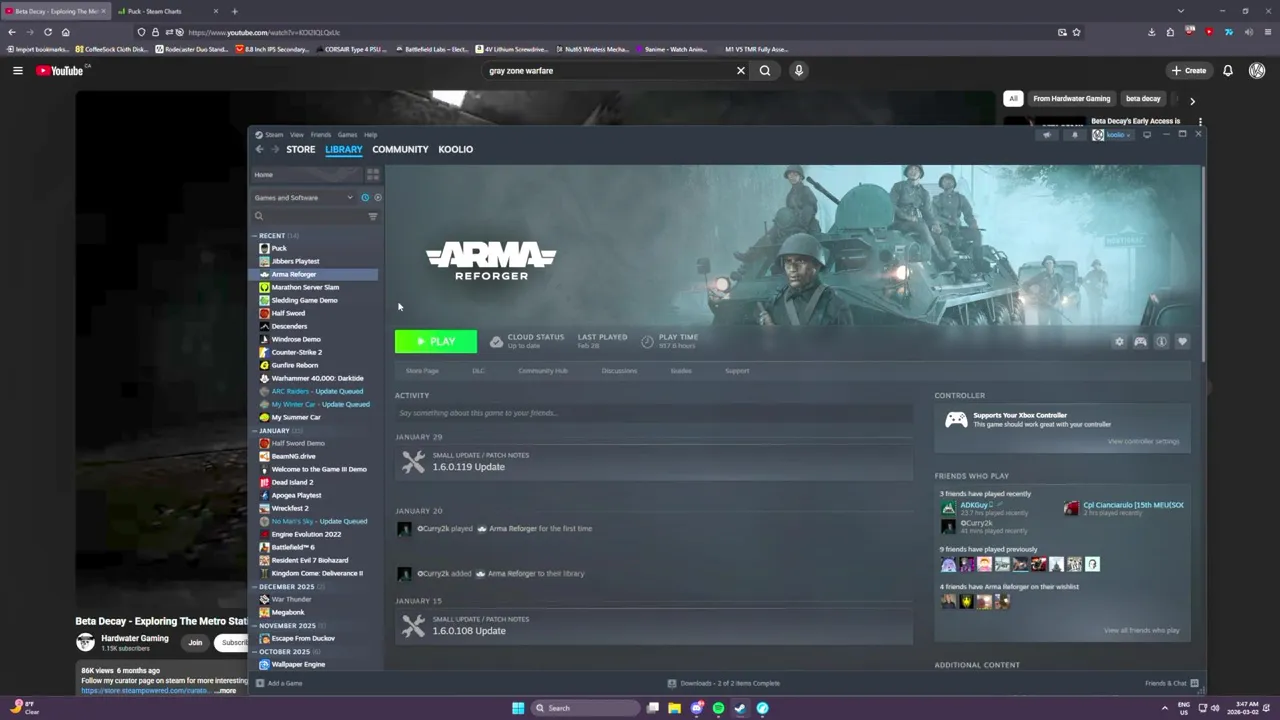Open Spotify from Windows taskbar
This screenshot has height=720, width=1280.
[x=718, y=708]
